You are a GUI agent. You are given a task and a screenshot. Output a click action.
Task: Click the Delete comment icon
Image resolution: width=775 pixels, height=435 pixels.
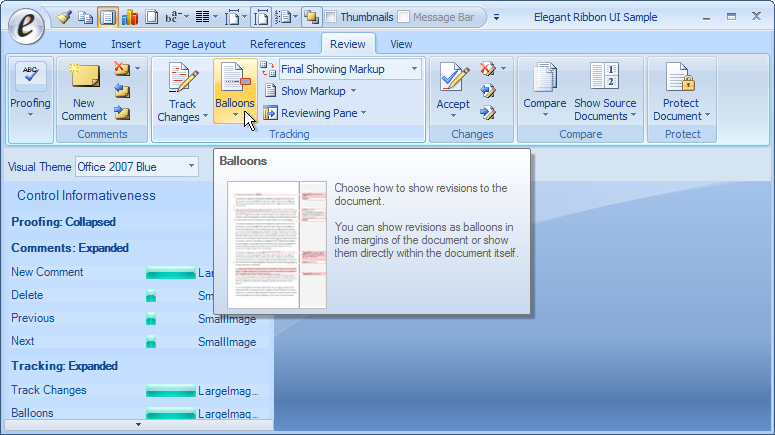click(122, 68)
